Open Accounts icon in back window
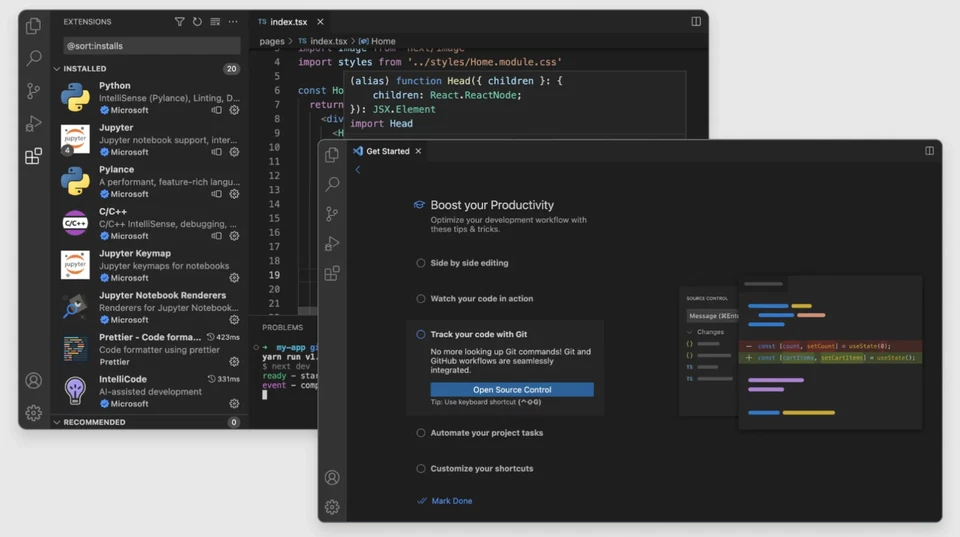The image size is (960, 537). tap(34, 380)
